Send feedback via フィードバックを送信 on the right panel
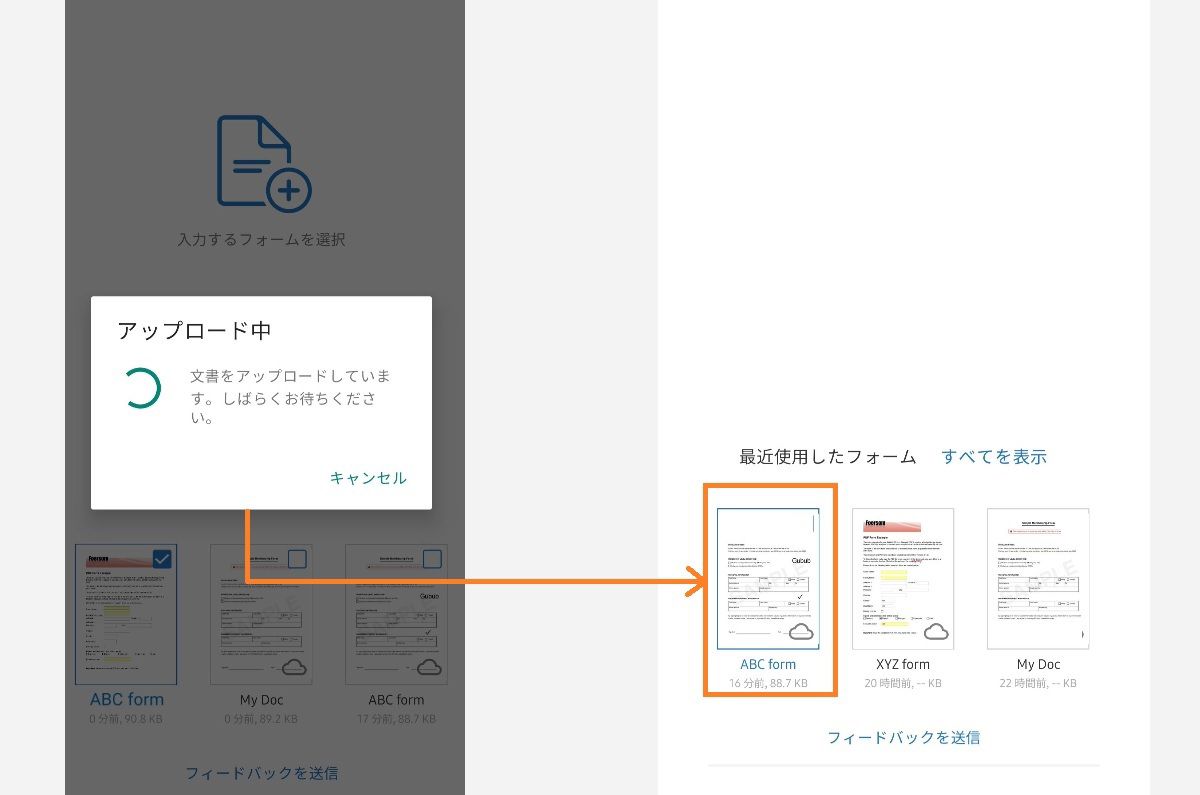1200x795 pixels. pyautogui.click(x=903, y=737)
